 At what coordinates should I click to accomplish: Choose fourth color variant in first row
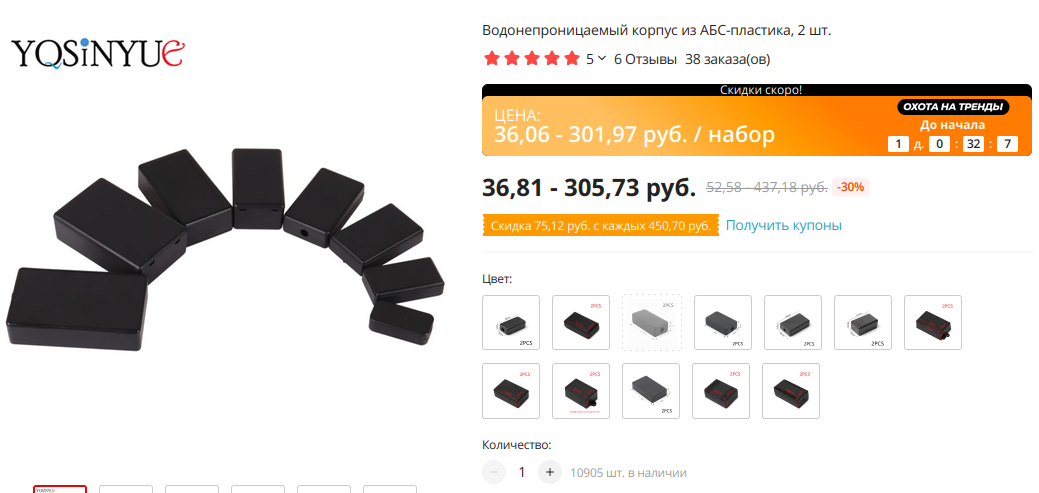(x=723, y=323)
